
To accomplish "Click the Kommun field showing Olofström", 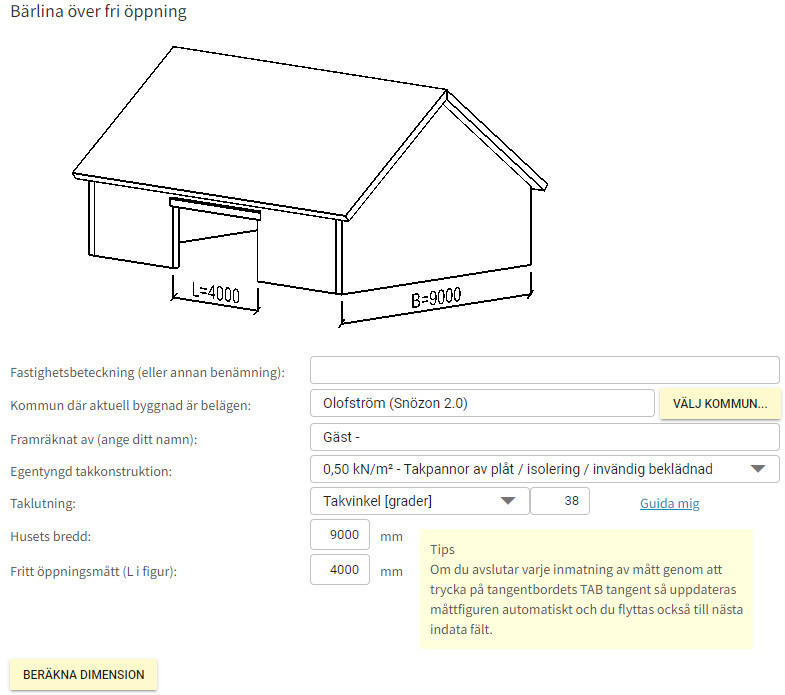I will click(x=482, y=404).
